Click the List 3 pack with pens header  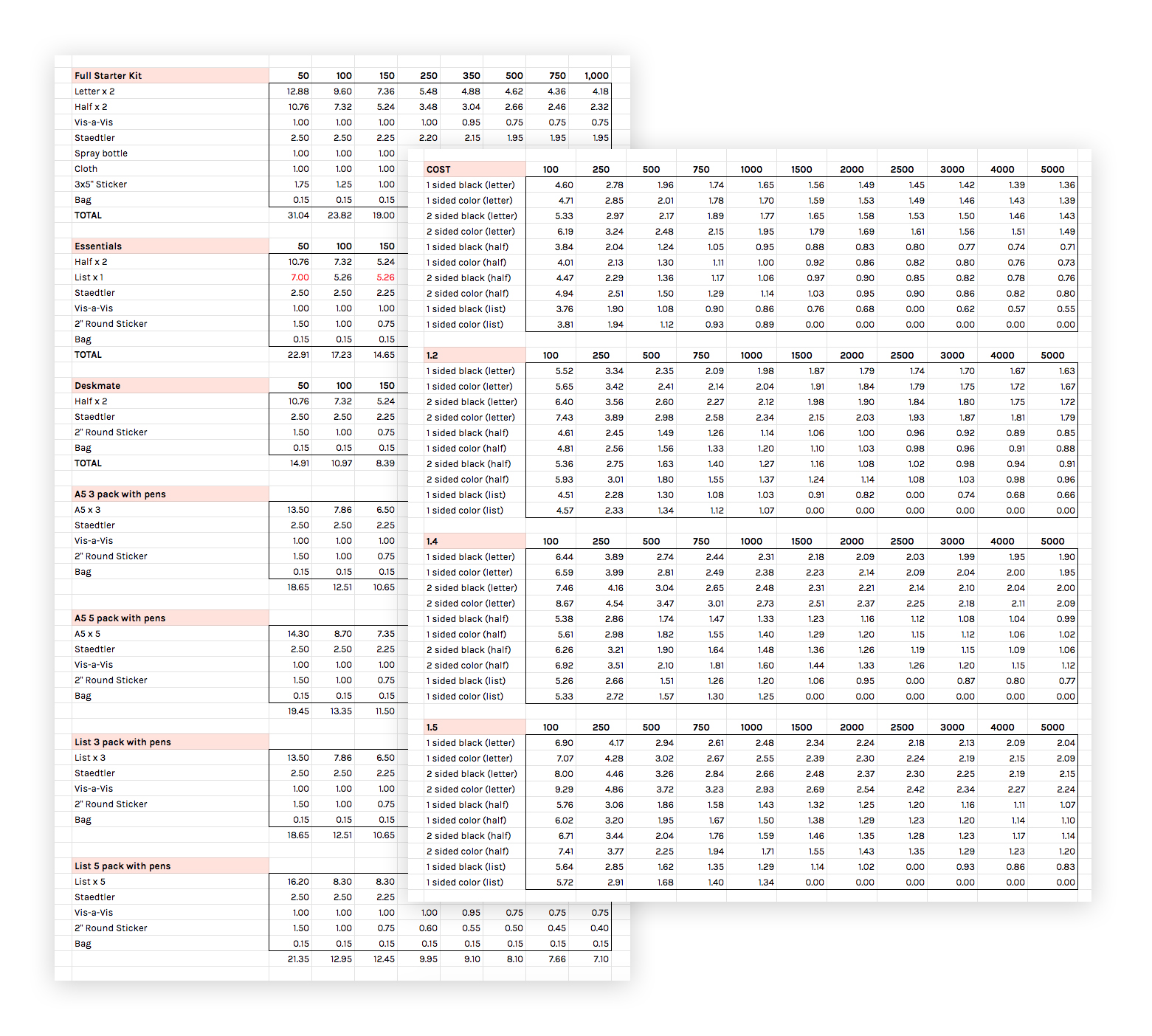coord(170,742)
